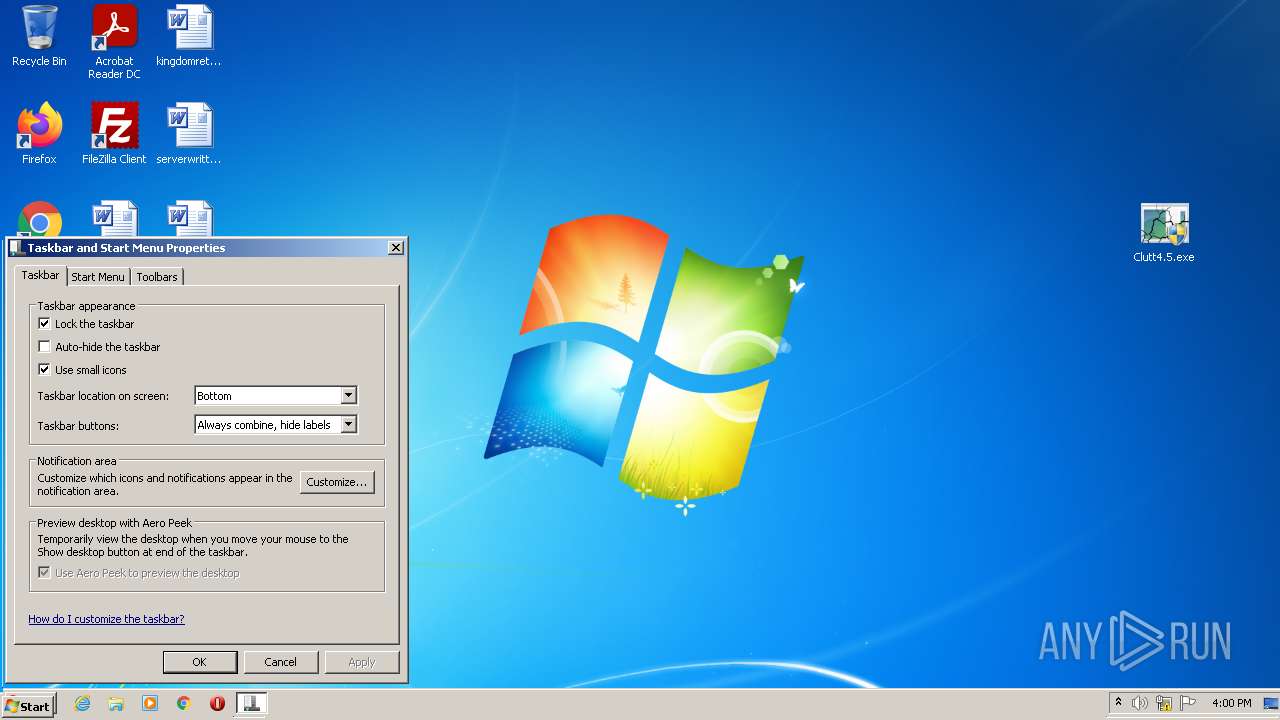Close the Taskbar and Start Menu Properties dialog
Image resolution: width=1280 pixels, height=720 pixels.
396,248
